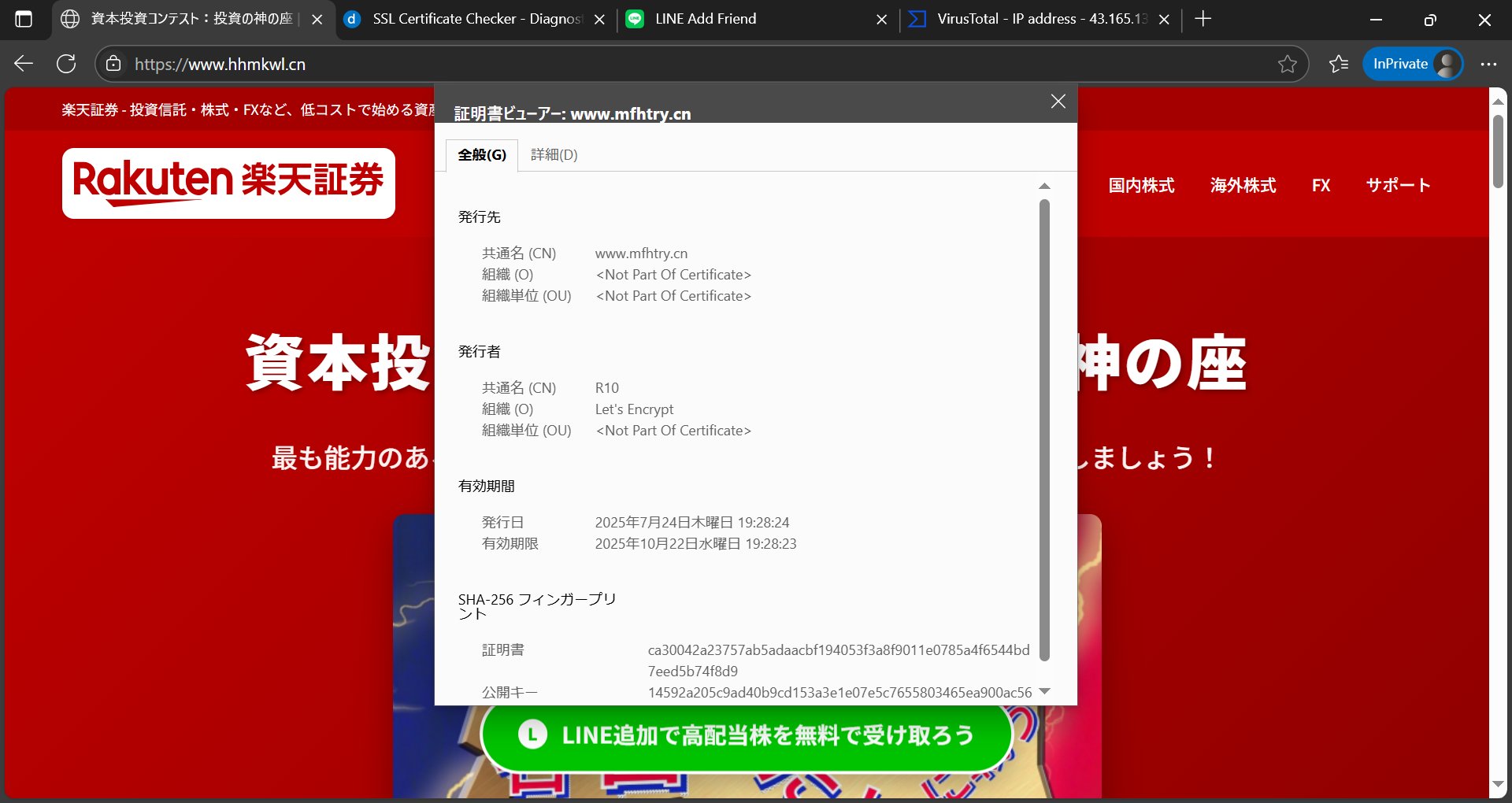Reload the page with the refresh icon
Image resolution: width=1512 pixels, height=803 pixels.
pos(66,64)
